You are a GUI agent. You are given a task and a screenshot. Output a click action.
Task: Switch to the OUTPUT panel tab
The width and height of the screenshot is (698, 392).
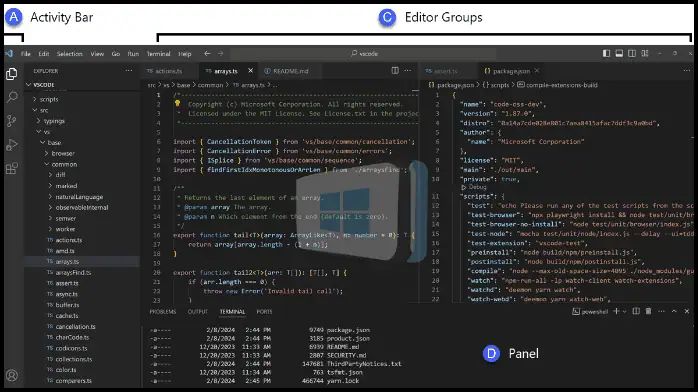point(198,312)
